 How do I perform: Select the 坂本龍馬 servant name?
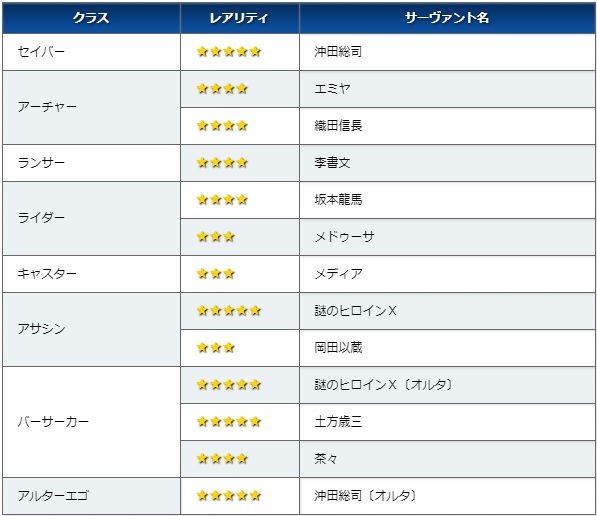pyautogui.click(x=338, y=200)
